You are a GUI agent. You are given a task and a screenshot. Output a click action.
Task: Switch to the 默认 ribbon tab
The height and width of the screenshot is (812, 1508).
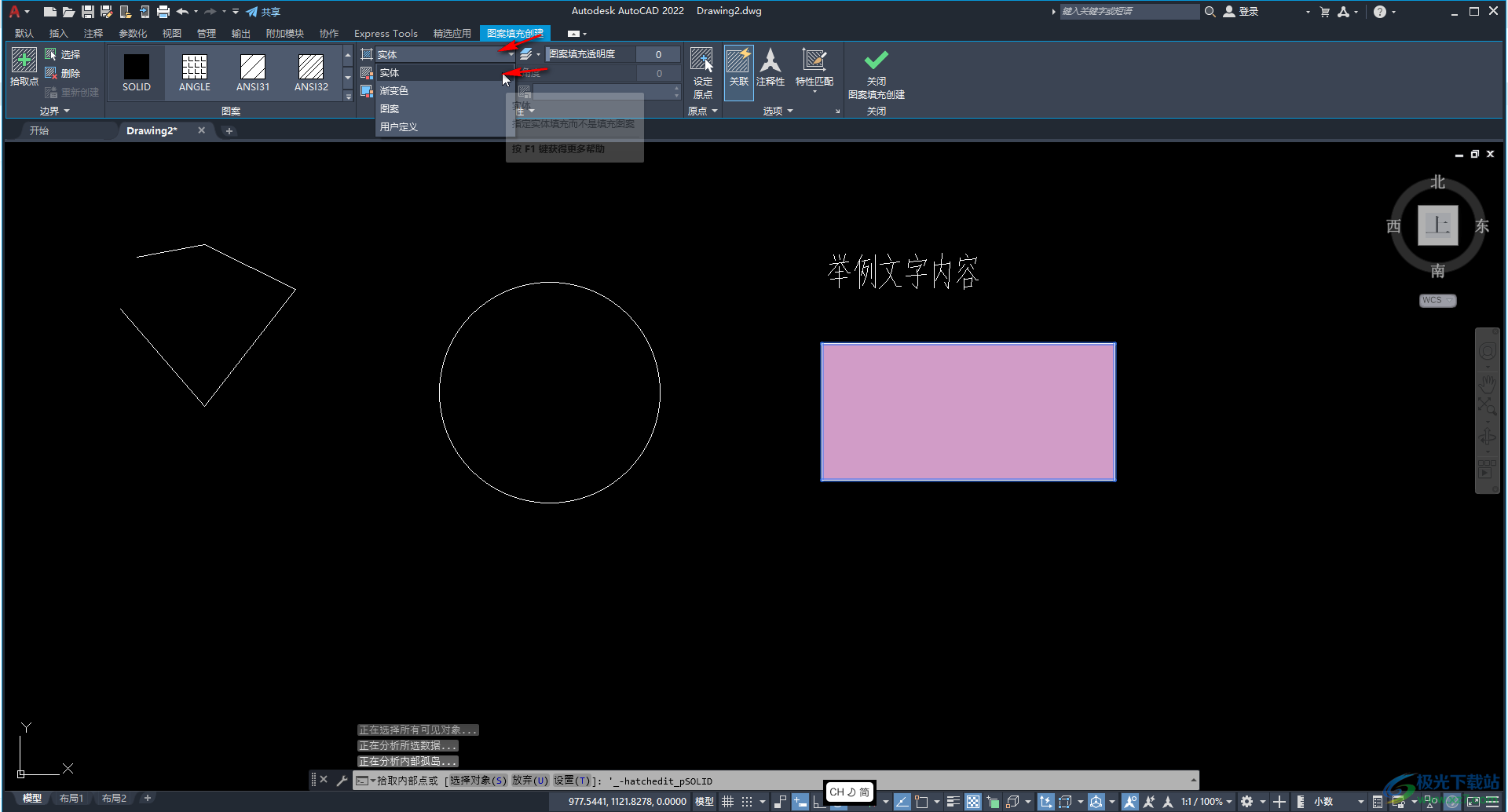pos(24,33)
